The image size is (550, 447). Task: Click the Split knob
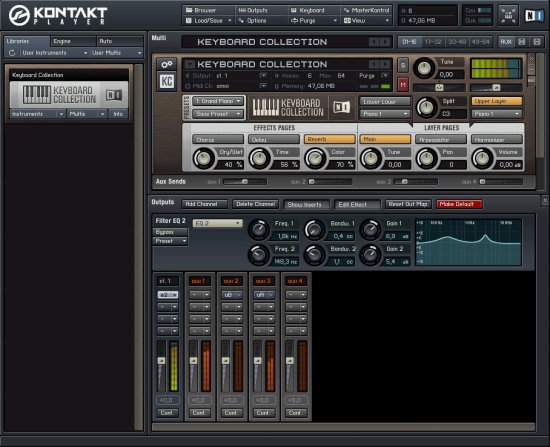tap(426, 108)
